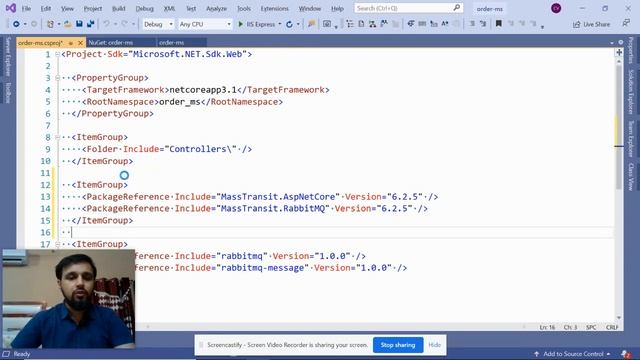Click the Visual Studio logo icon
The height and width of the screenshot is (360, 640).
click(x=11, y=8)
